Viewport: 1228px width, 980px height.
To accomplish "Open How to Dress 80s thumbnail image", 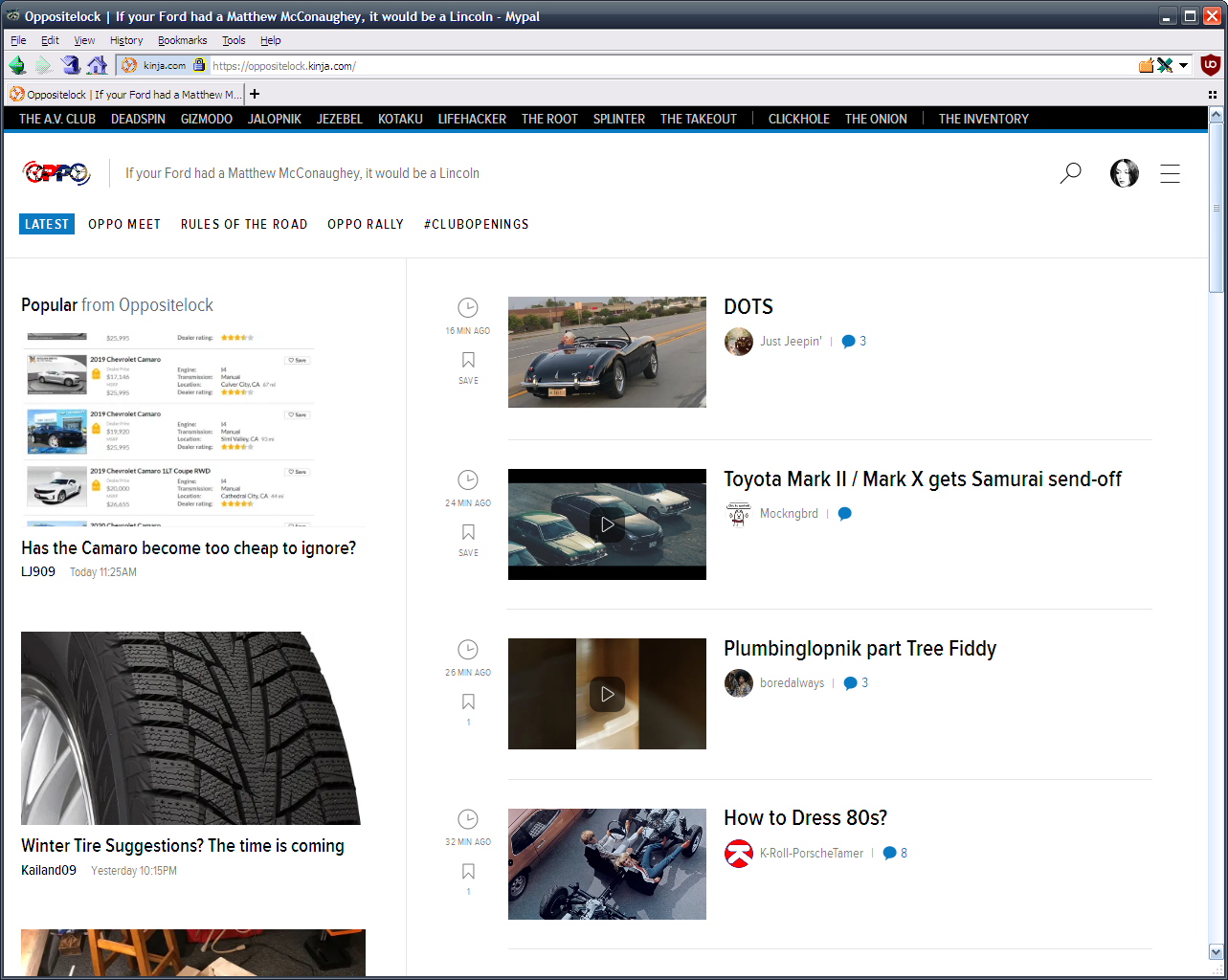I will (x=607, y=864).
